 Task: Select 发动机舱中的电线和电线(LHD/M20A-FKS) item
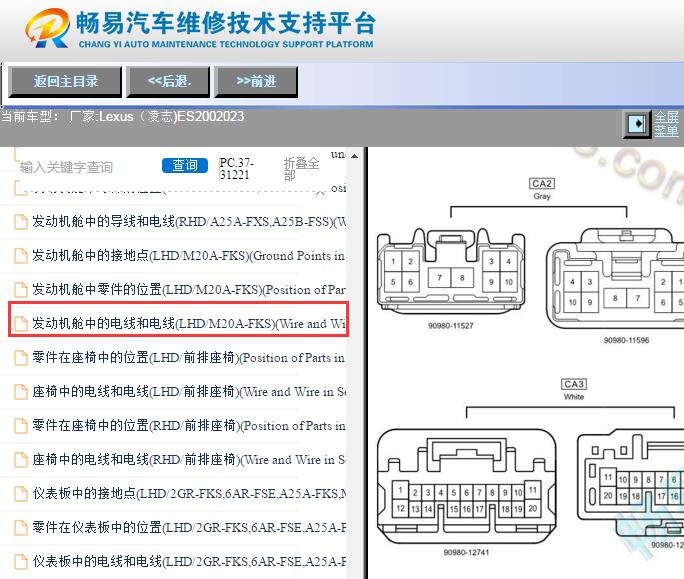(x=189, y=324)
